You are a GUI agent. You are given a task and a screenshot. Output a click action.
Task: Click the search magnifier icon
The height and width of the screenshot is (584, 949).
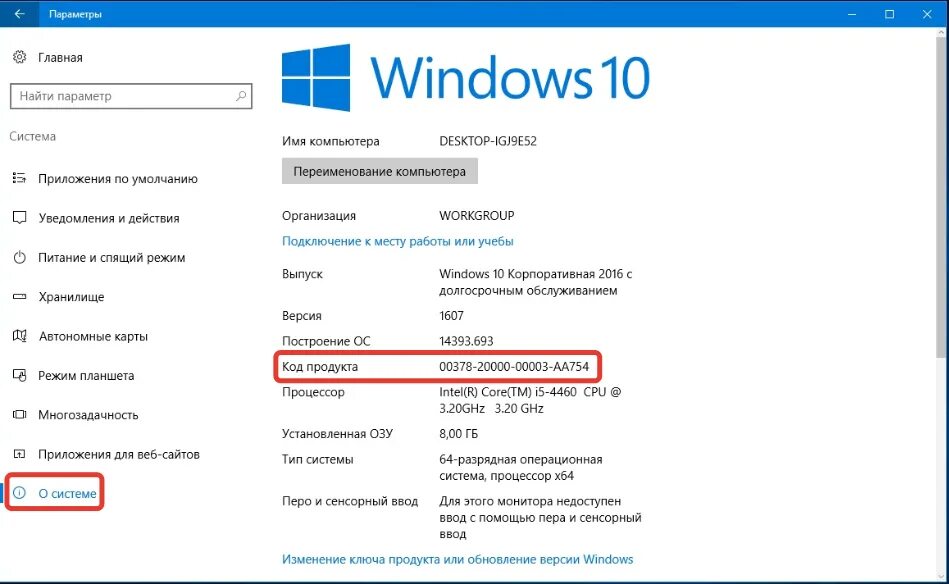241,96
